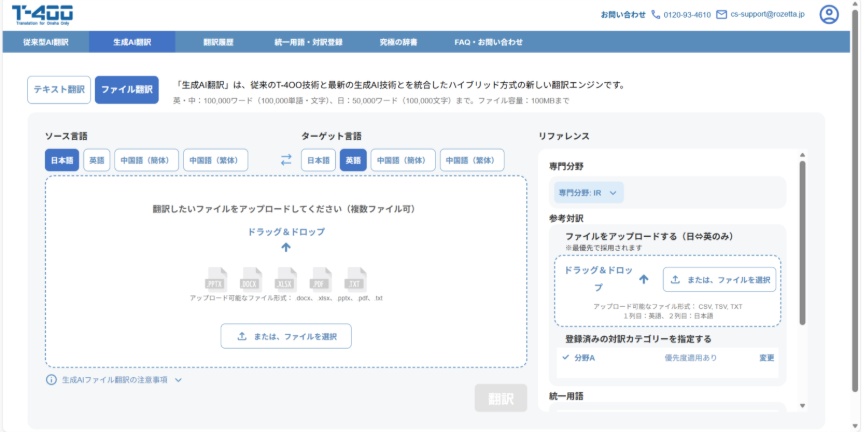The width and height of the screenshot is (864, 432).
Task: Expand the 生成AIファイル翻訳の注意事項 chevron
Action: [178, 380]
